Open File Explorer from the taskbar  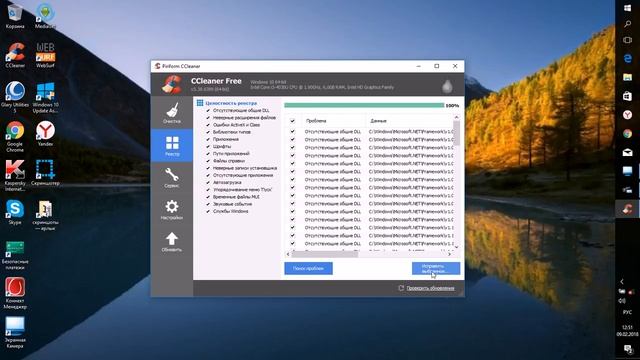pos(627,77)
